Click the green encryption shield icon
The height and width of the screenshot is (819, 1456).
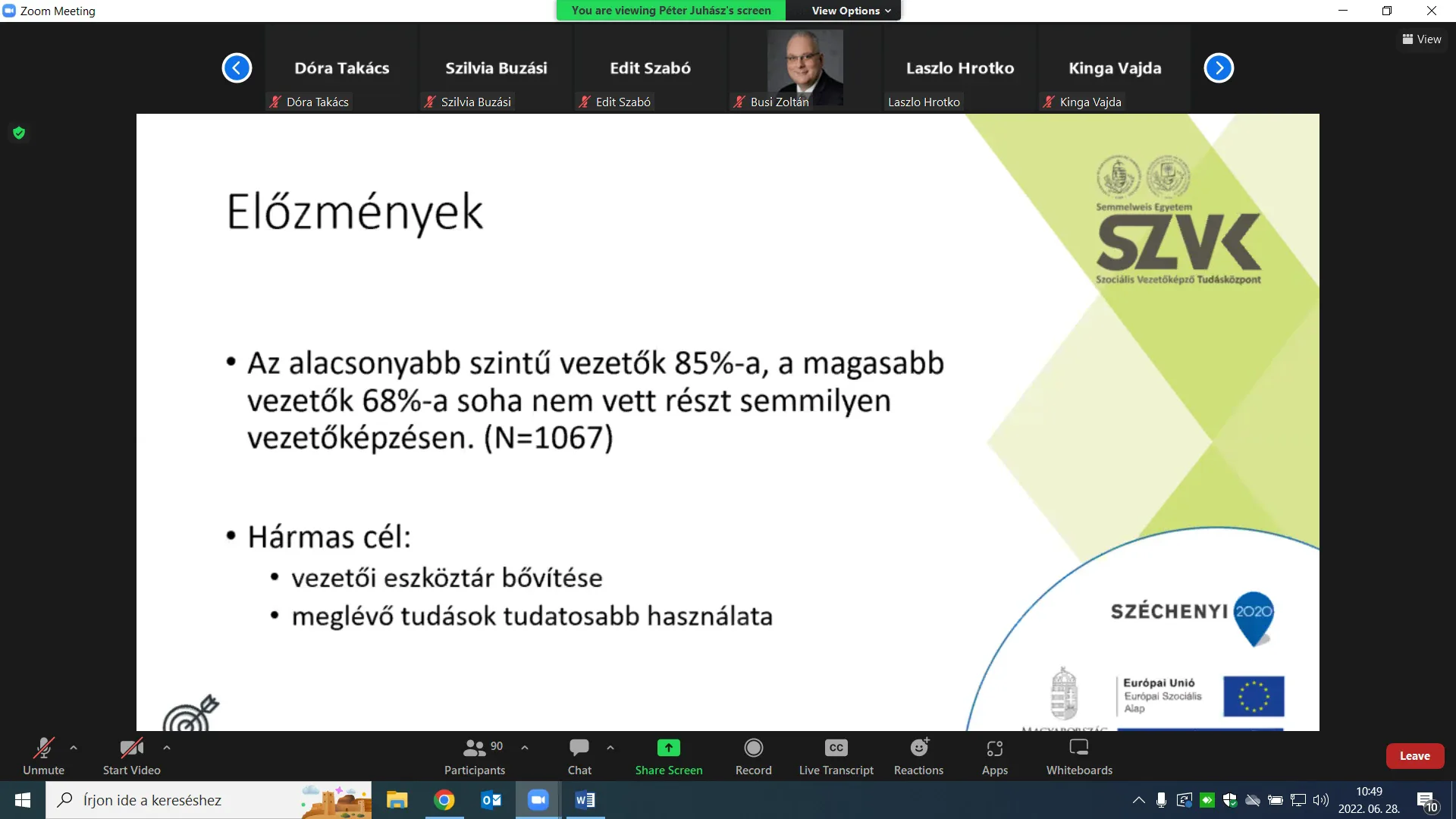point(19,133)
